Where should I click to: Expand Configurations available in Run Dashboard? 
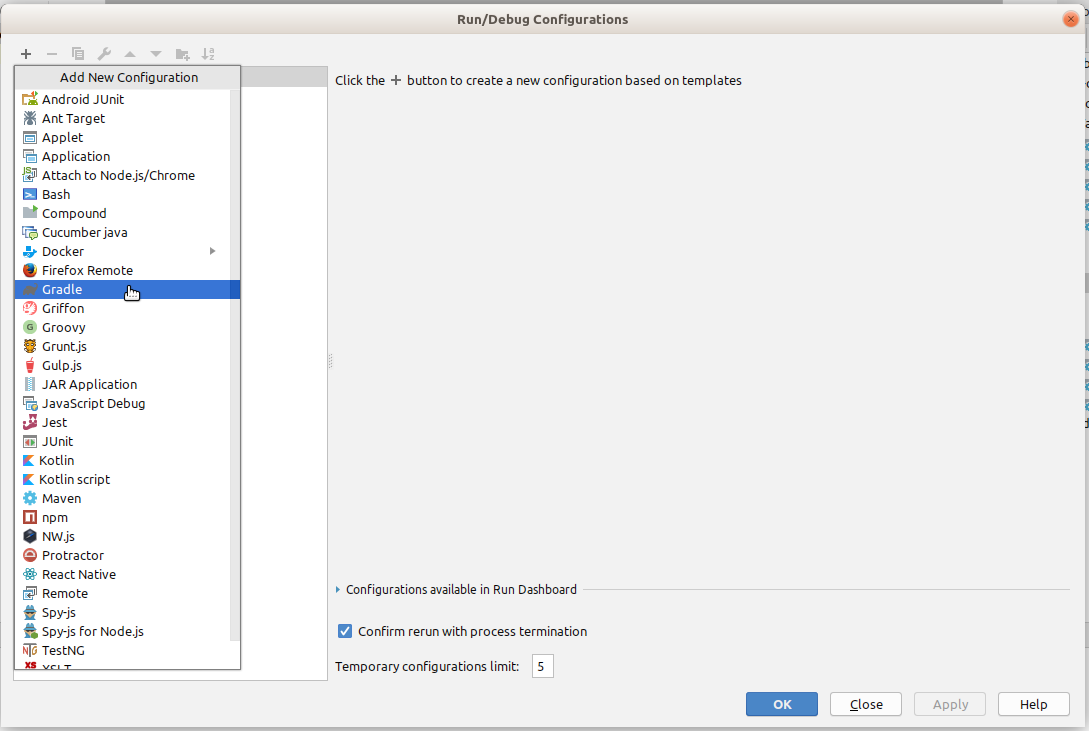[x=338, y=589]
